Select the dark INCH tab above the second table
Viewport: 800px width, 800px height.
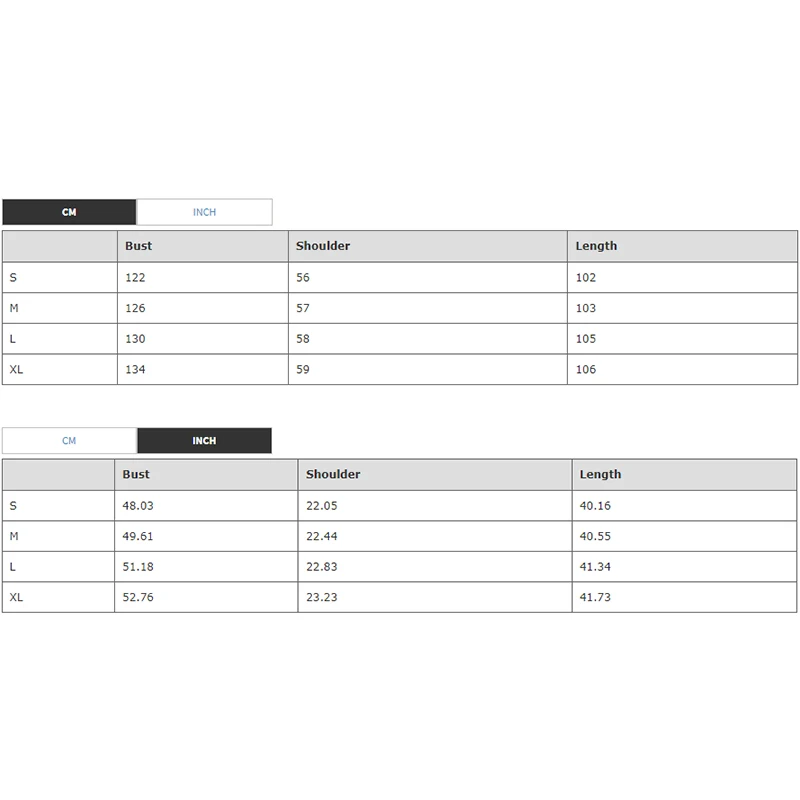pos(204,441)
